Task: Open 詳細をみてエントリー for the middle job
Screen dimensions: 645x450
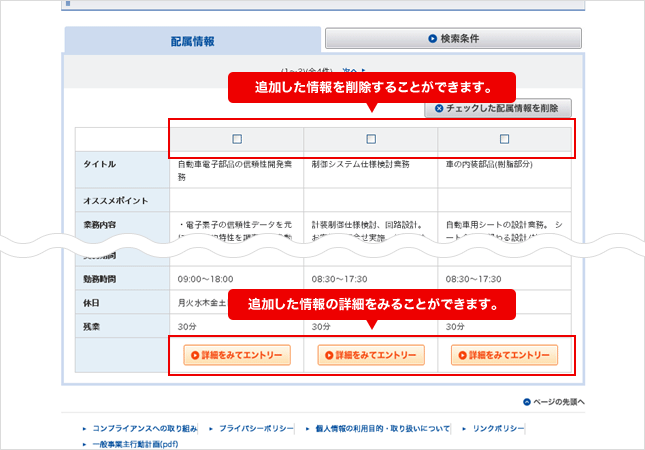Action: click(371, 354)
